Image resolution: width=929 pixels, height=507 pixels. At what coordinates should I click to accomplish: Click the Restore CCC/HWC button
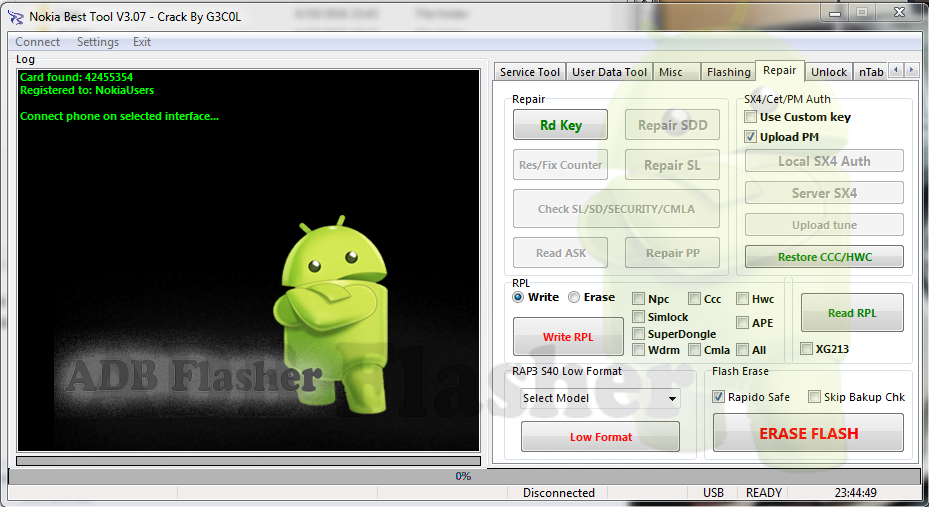click(x=824, y=257)
